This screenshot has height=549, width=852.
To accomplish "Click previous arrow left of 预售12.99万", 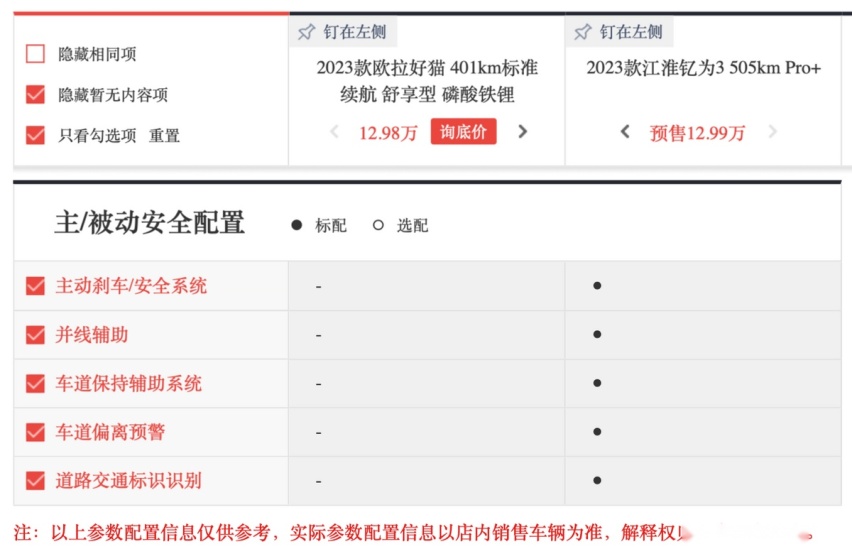I will (625, 132).
